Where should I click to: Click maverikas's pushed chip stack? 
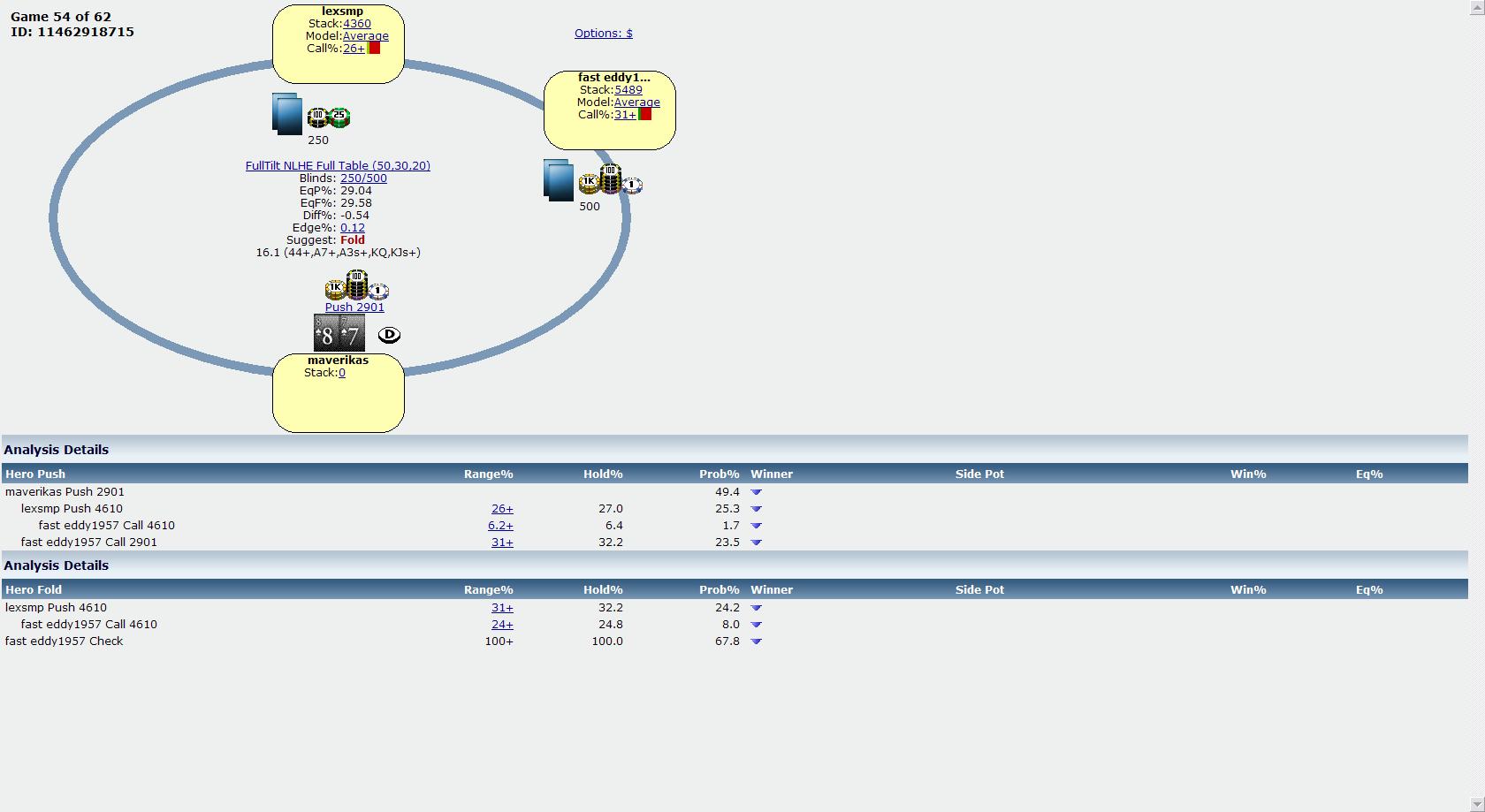coord(356,286)
